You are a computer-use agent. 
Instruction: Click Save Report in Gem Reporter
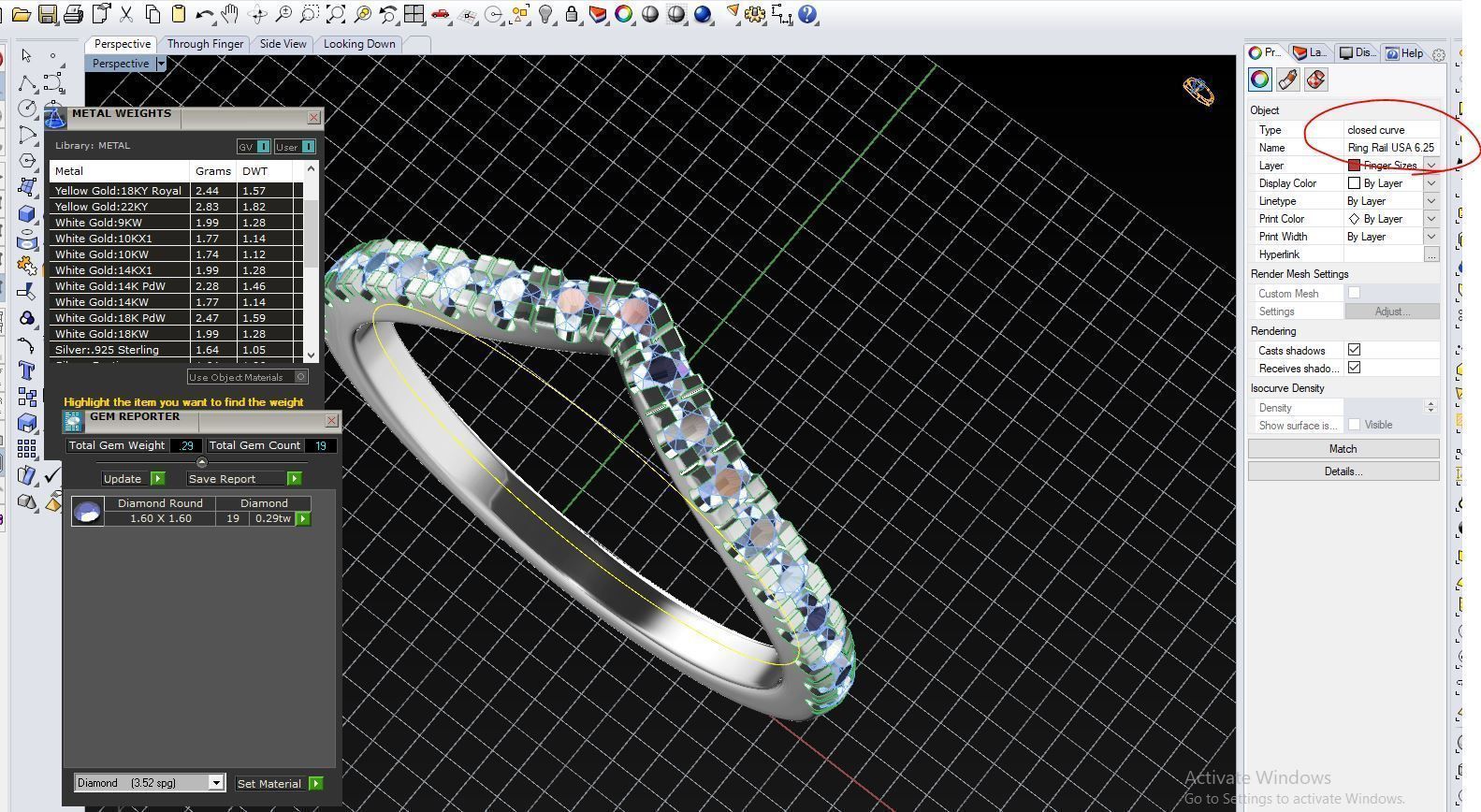tap(243, 479)
